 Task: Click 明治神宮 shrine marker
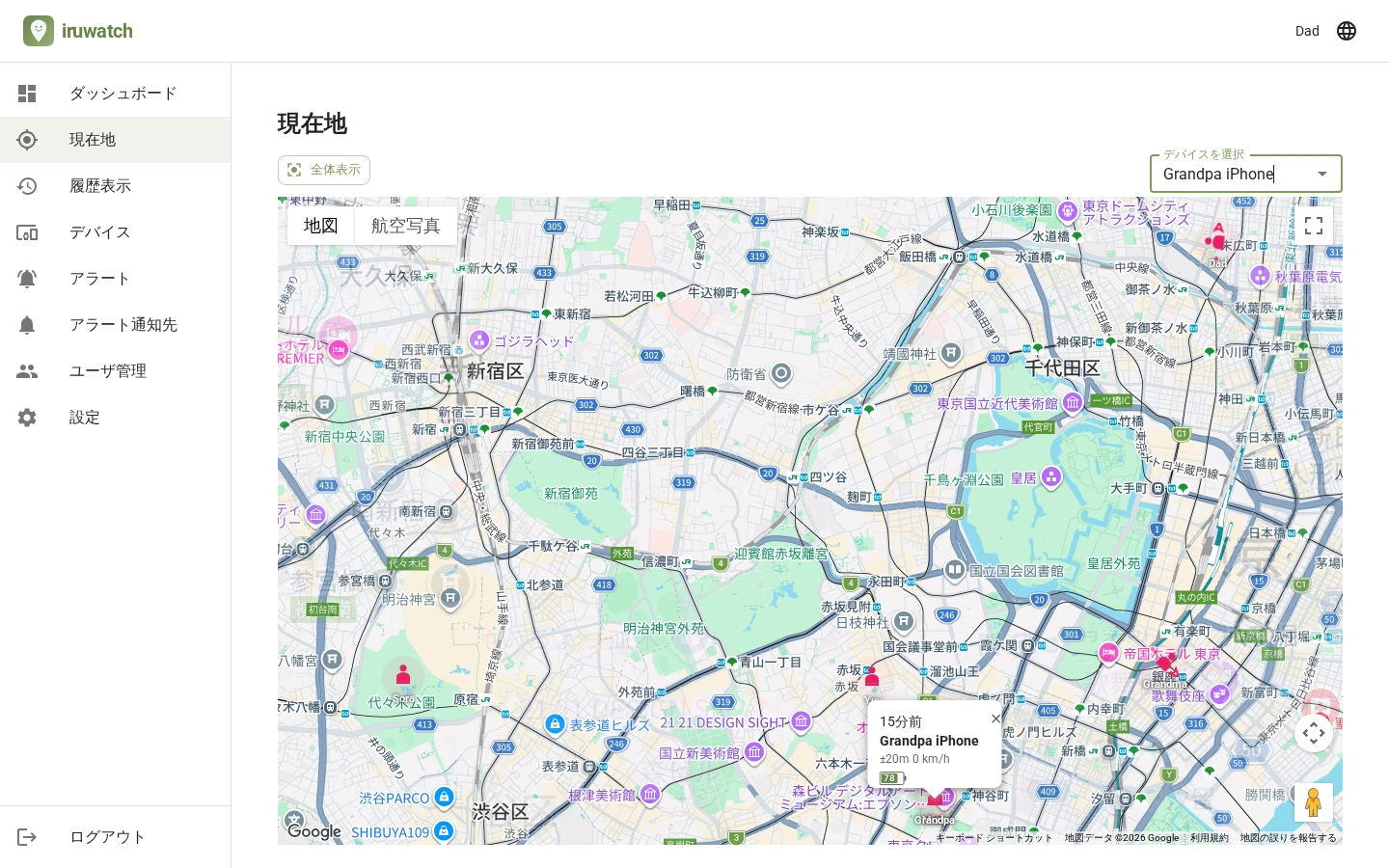[450, 599]
